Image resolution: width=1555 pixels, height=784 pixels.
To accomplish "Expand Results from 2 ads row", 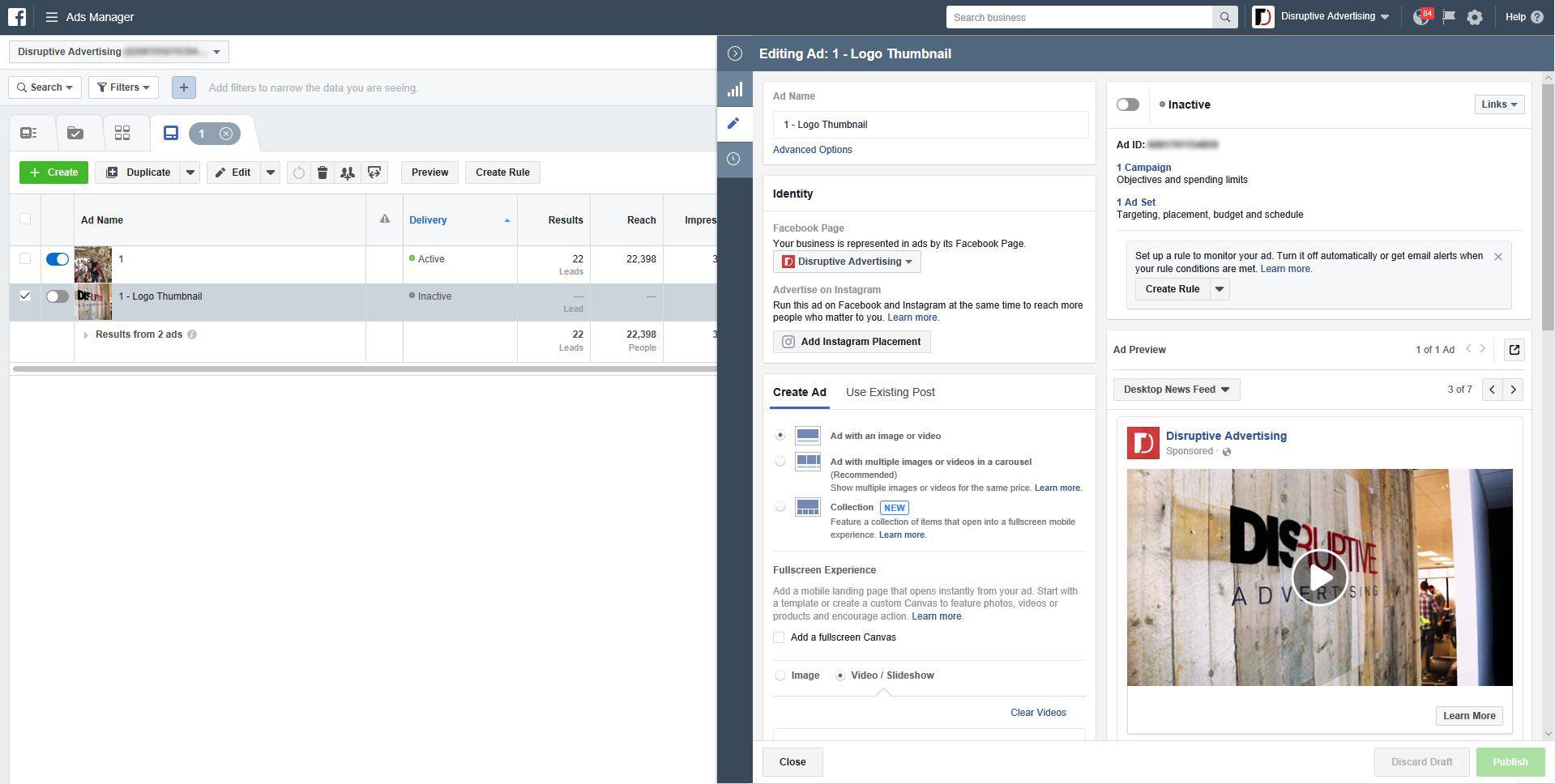I will pyautogui.click(x=86, y=335).
